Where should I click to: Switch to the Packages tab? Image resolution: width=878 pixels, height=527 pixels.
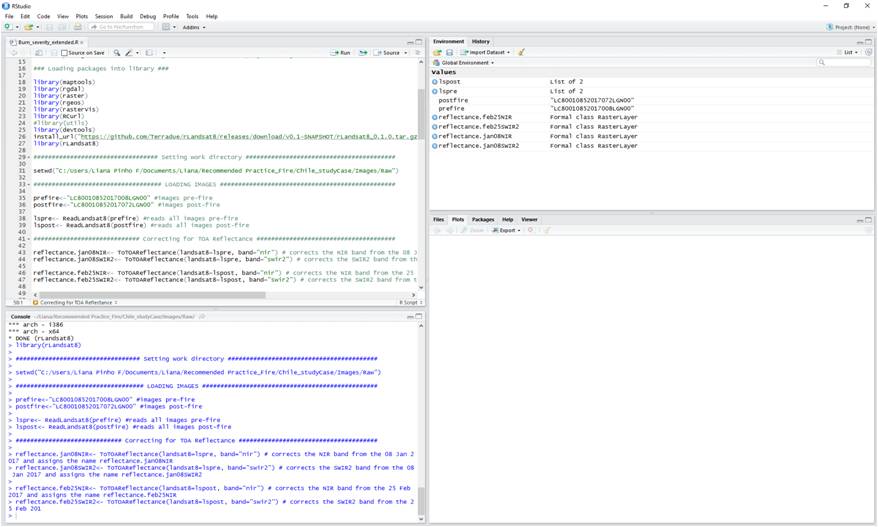[x=483, y=219]
